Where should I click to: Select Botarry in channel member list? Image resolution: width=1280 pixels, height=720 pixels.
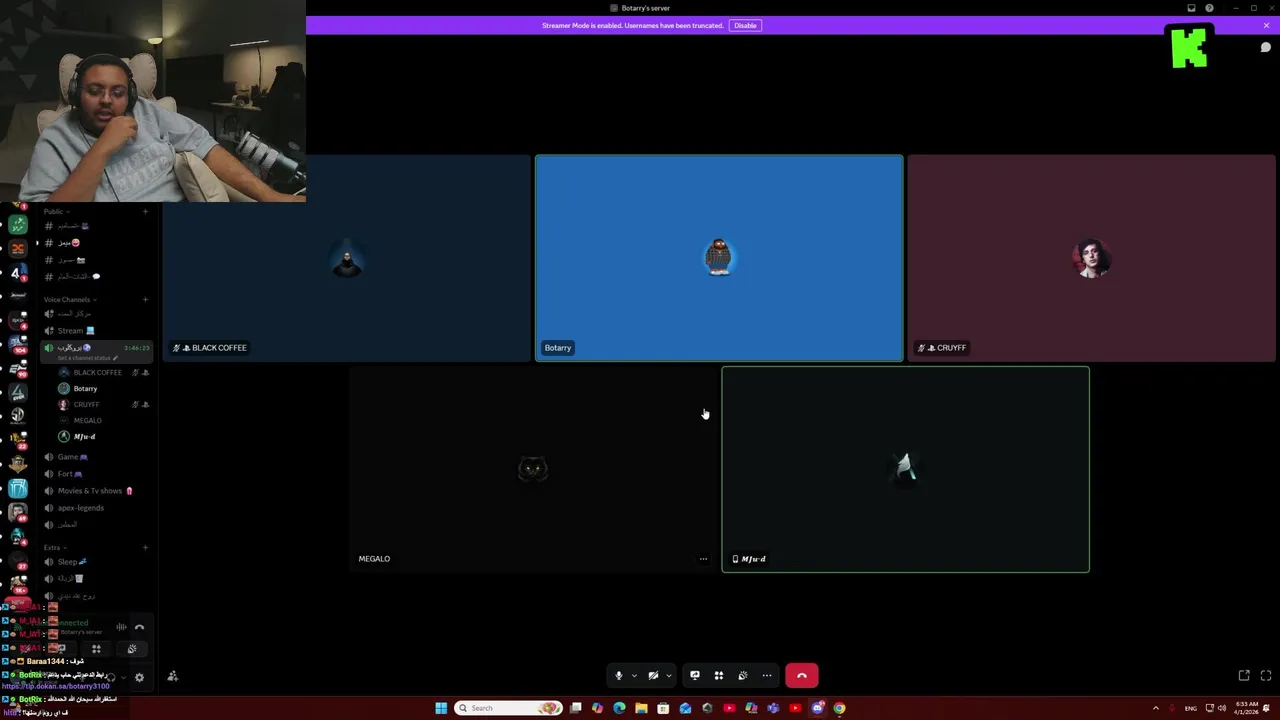pos(105,389)
